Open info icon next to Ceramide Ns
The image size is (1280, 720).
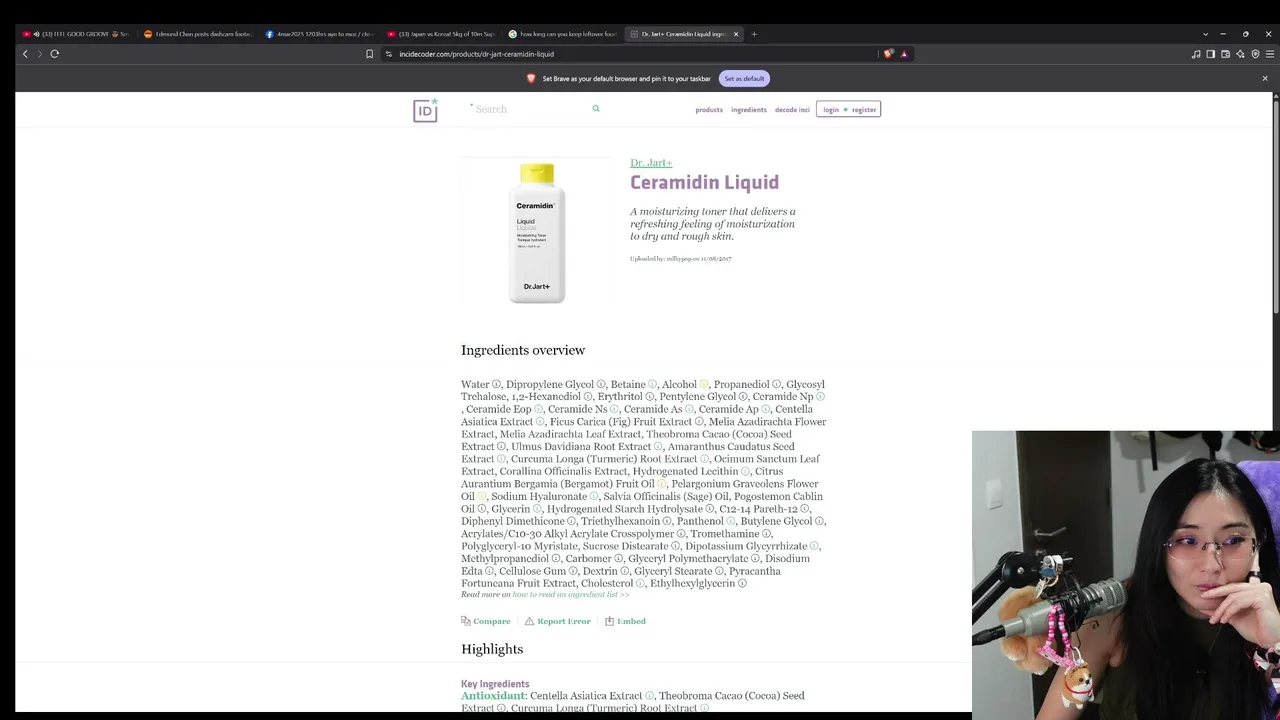coord(614,410)
